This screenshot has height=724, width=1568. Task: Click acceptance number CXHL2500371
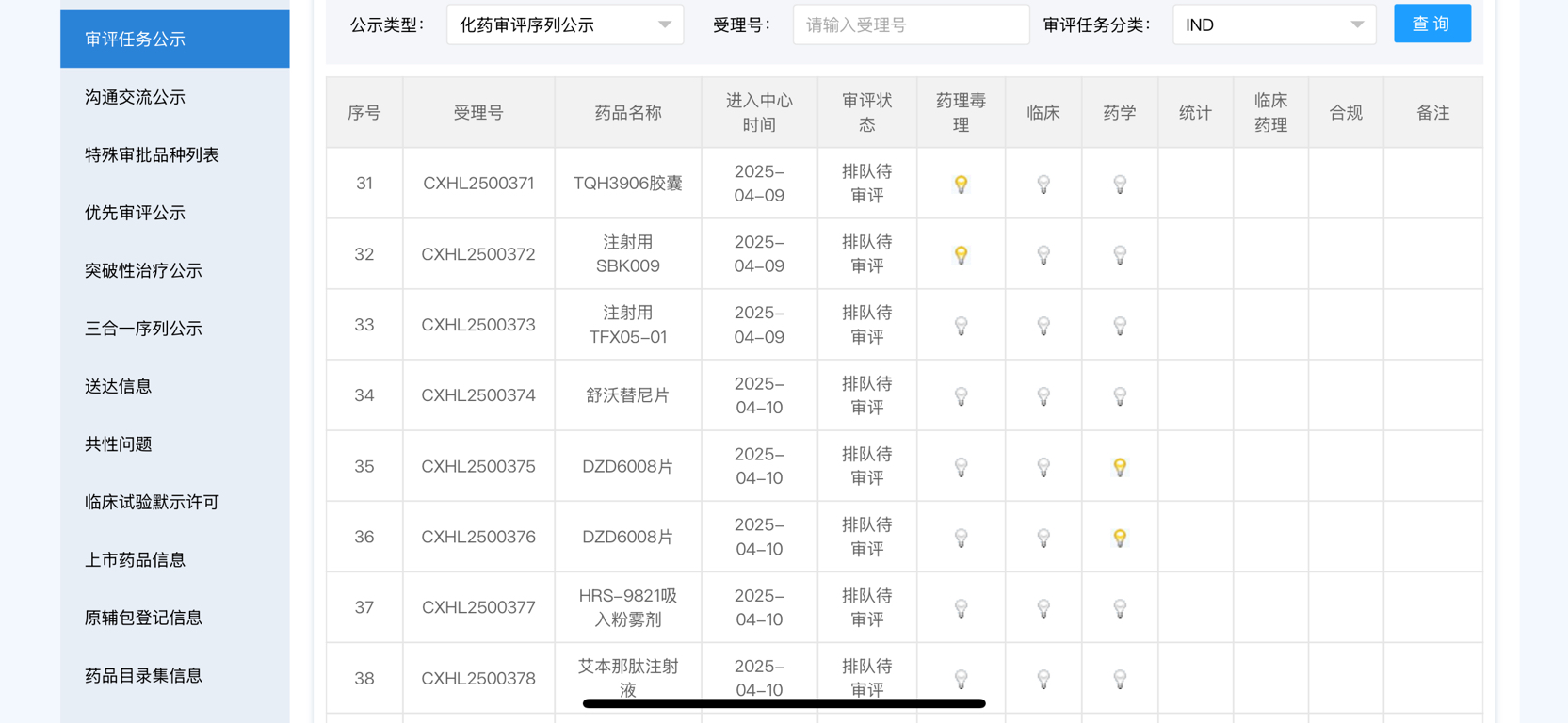point(478,184)
